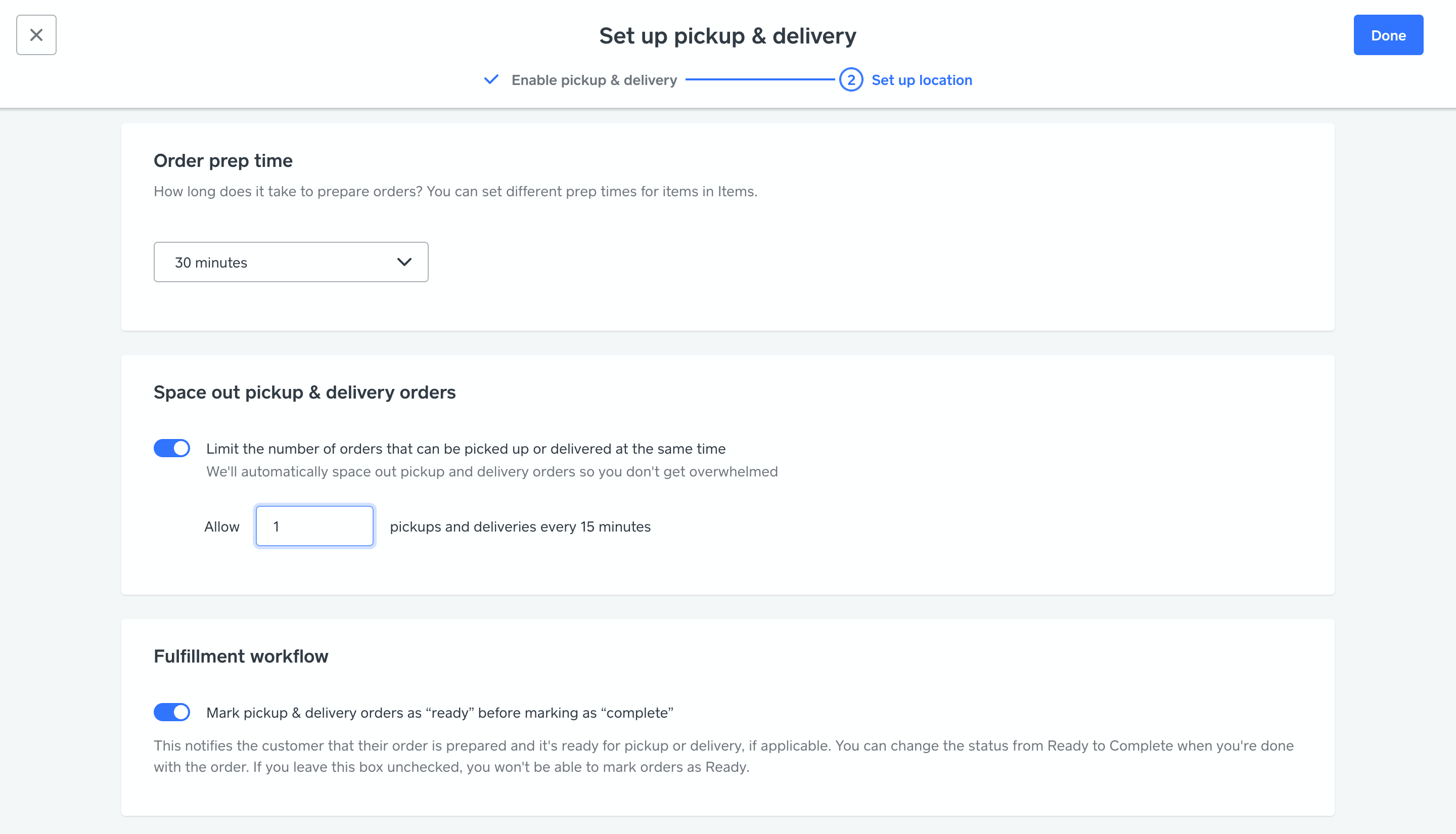Click the Set up pickup & delivery title

[x=727, y=36]
